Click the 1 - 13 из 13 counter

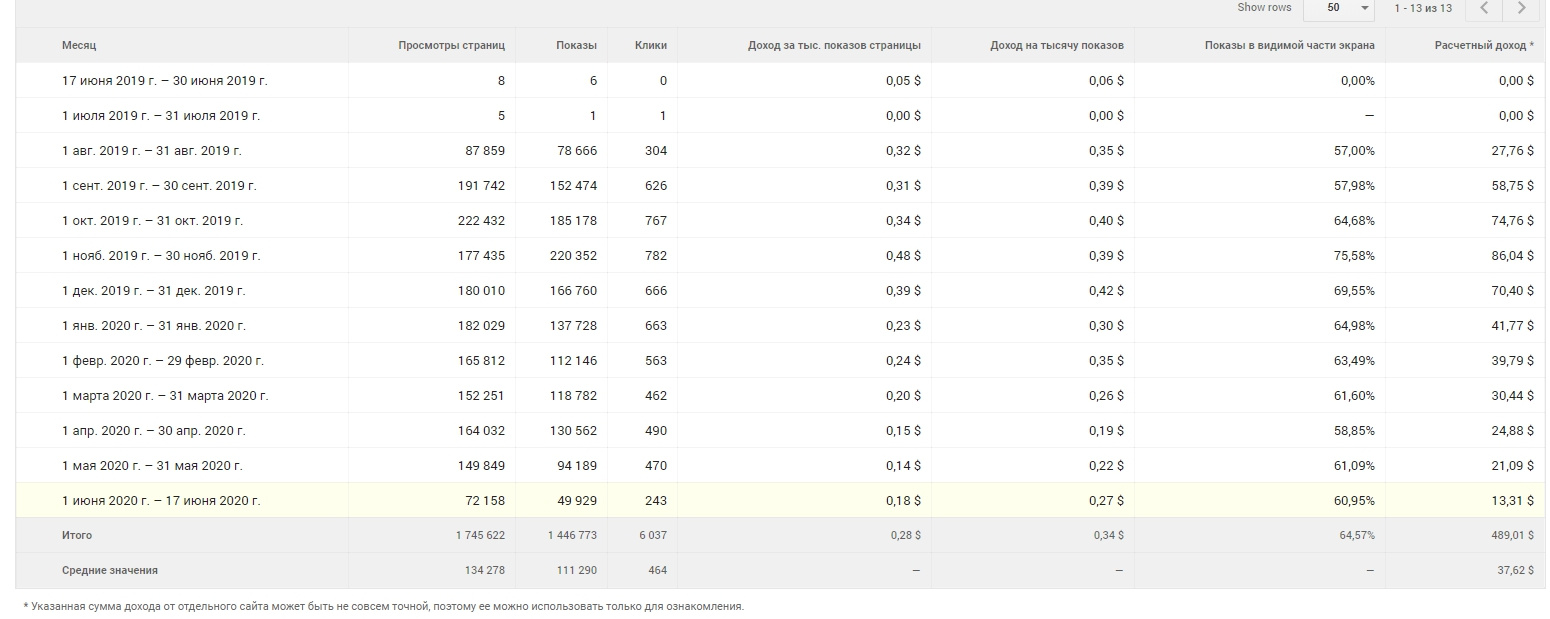(x=1422, y=8)
